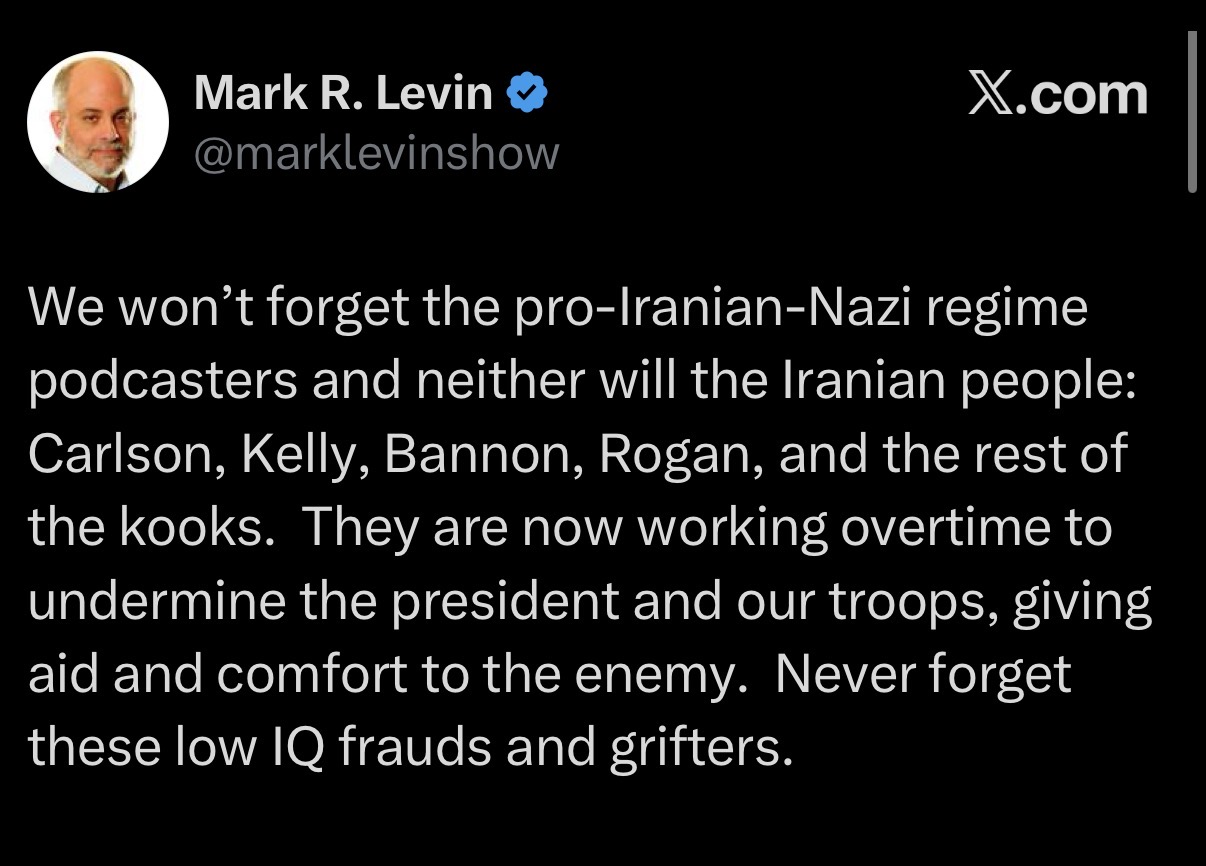Click the word "podcasters" in the post
The image size is (1206, 866).
pos(162,381)
